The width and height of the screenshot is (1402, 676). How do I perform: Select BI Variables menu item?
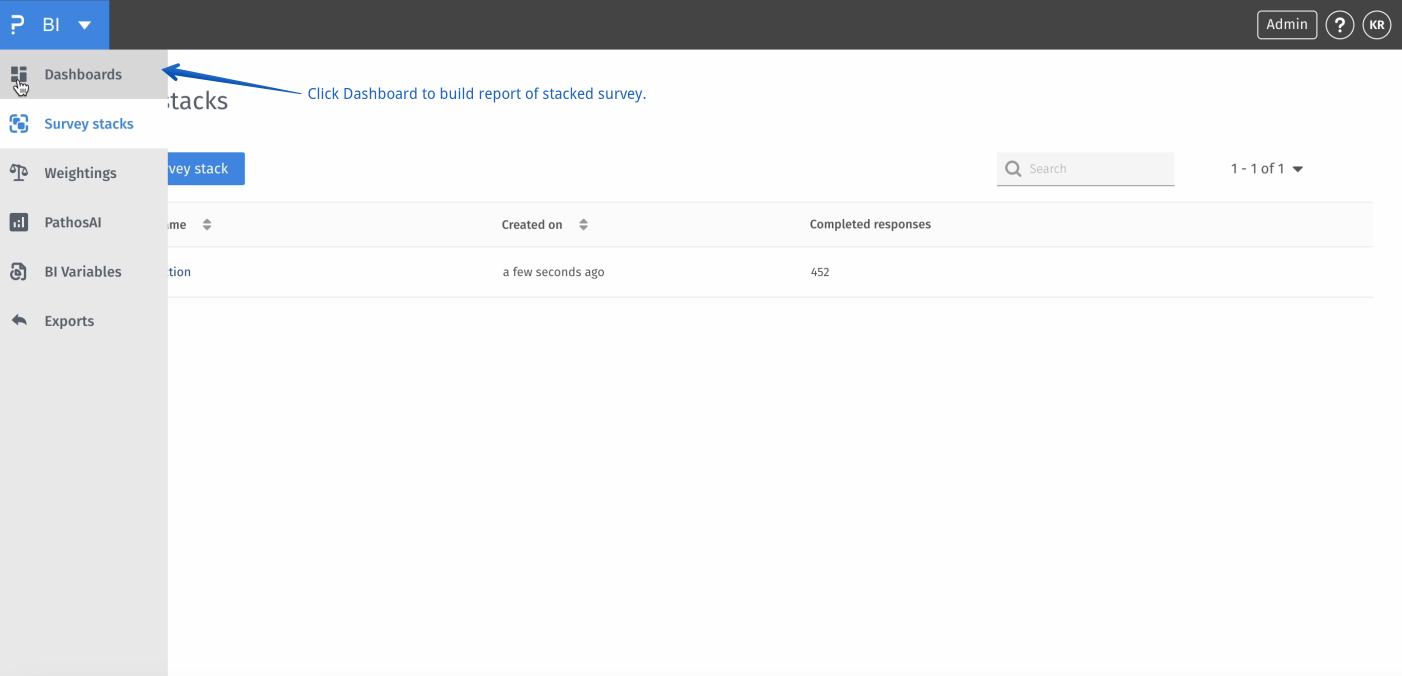point(83,272)
